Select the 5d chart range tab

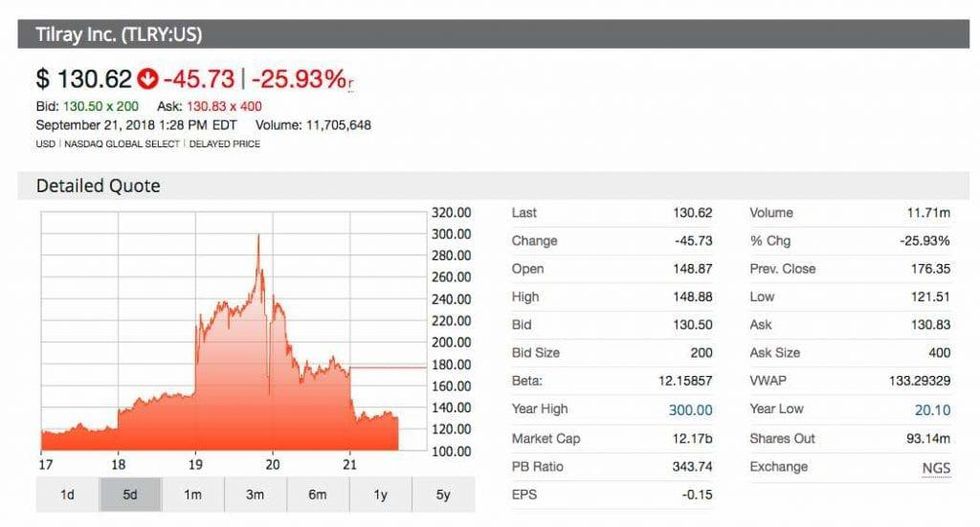[x=130, y=495]
